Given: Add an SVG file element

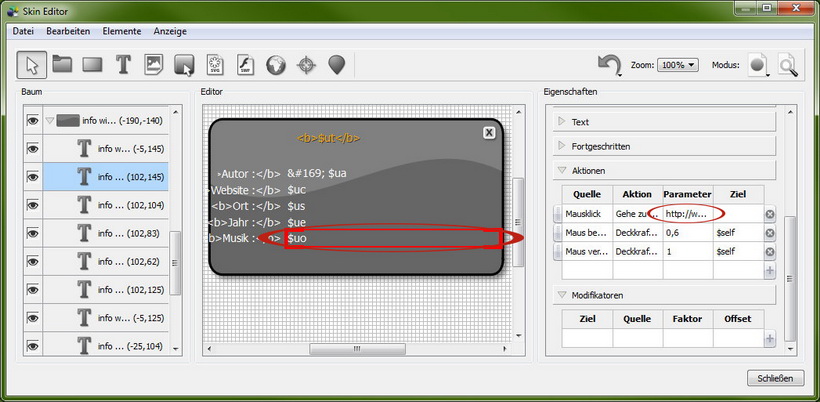Looking at the screenshot, I should pyautogui.click(x=214, y=65).
